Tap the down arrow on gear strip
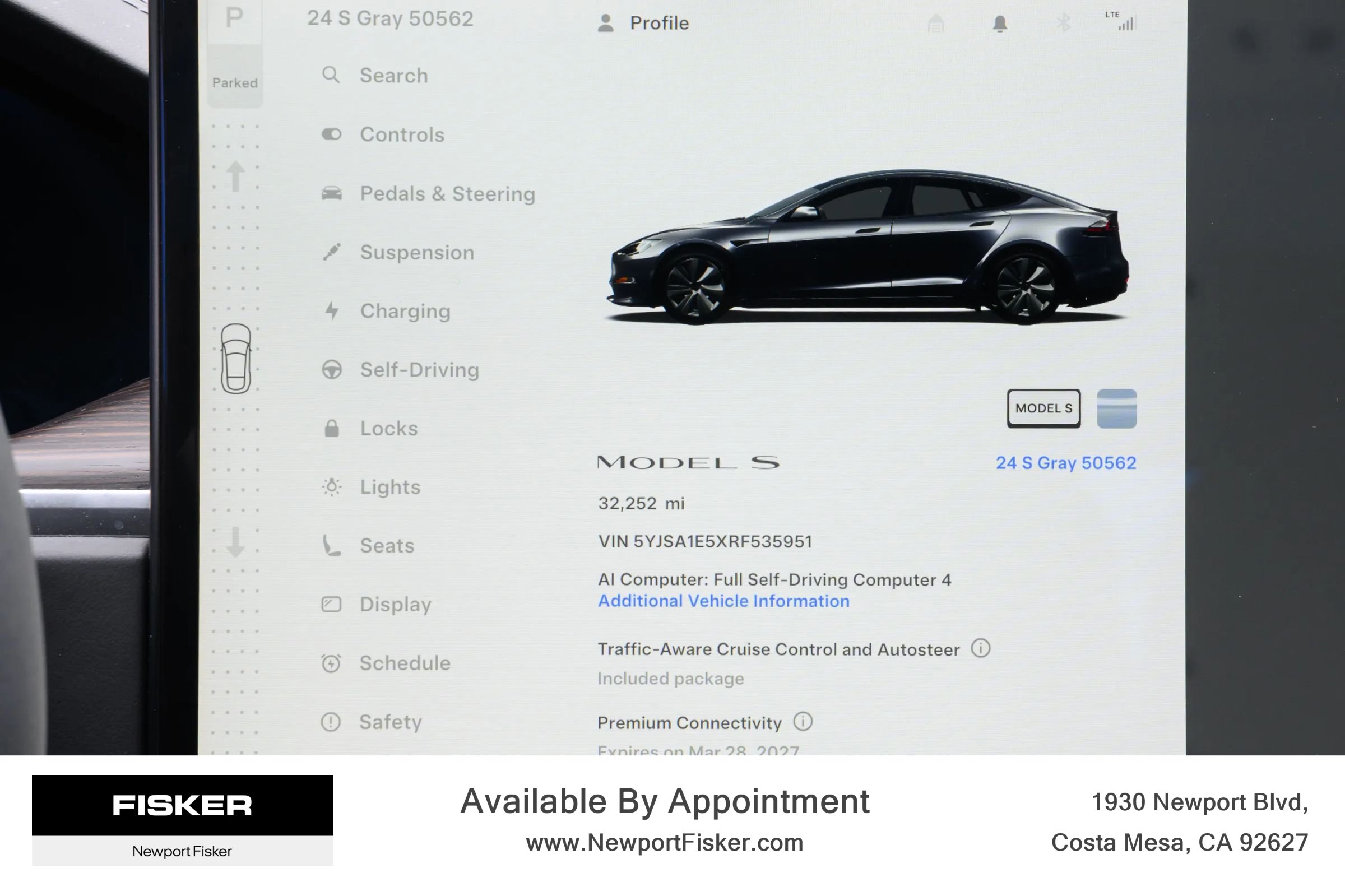 pyautogui.click(x=235, y=542)
